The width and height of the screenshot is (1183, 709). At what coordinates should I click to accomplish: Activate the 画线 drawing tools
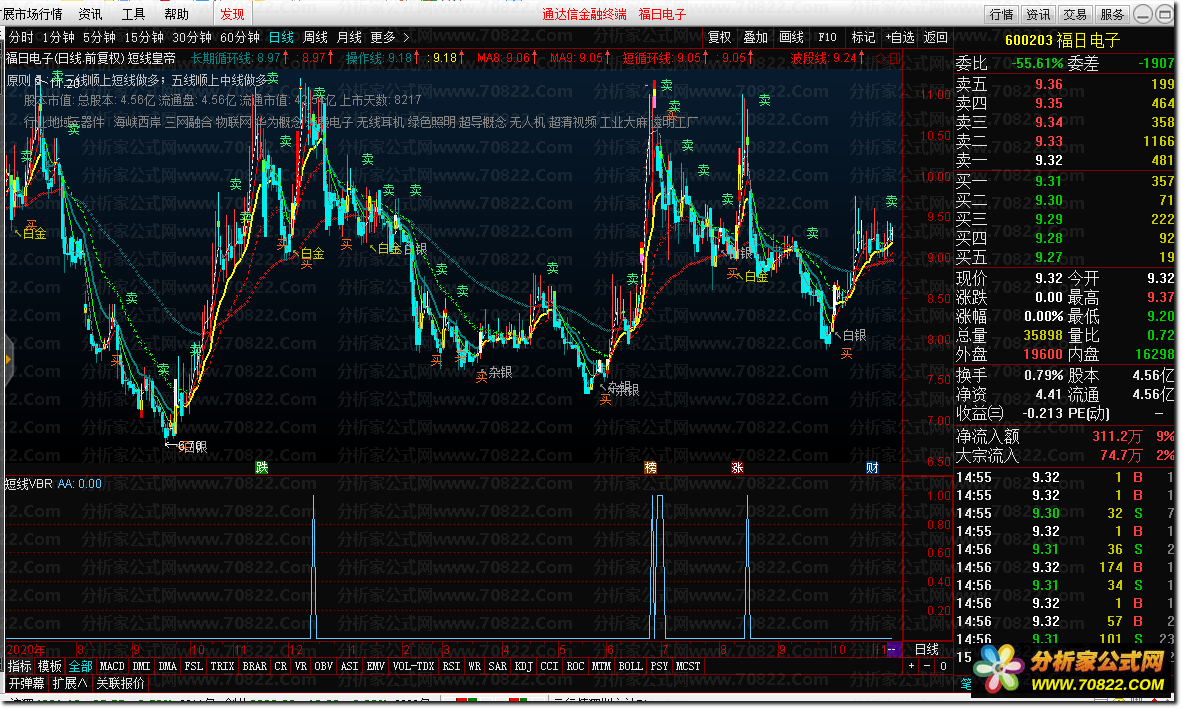(x=791, y=37)
